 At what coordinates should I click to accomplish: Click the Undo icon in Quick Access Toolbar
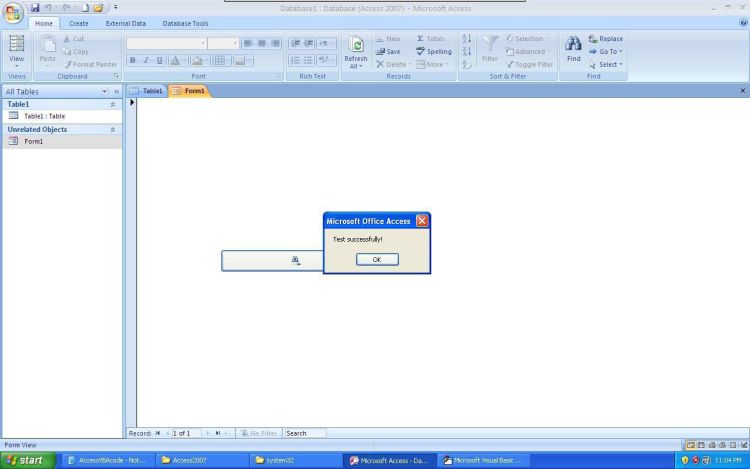click(x=48, y=8)
